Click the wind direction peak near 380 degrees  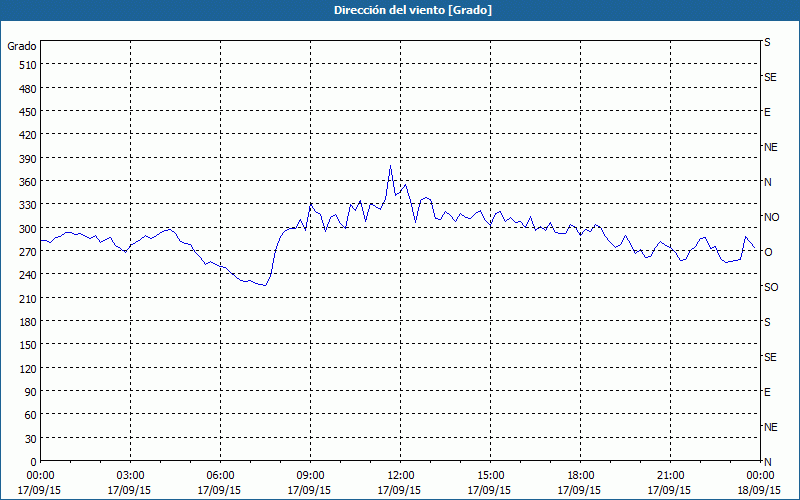coord(390,166)
